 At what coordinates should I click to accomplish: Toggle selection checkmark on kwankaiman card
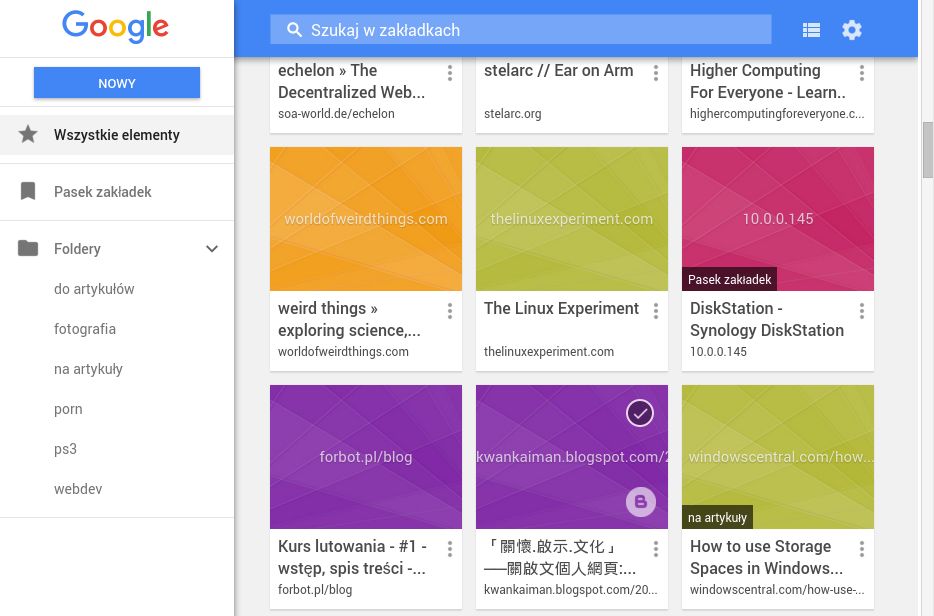[x=640, y=413]
